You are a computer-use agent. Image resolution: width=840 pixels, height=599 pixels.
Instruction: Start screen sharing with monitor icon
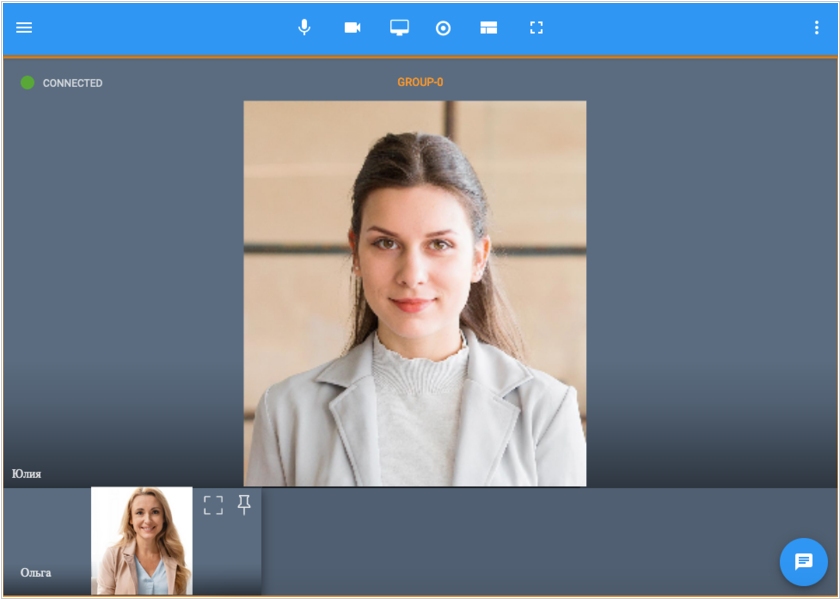399,27
